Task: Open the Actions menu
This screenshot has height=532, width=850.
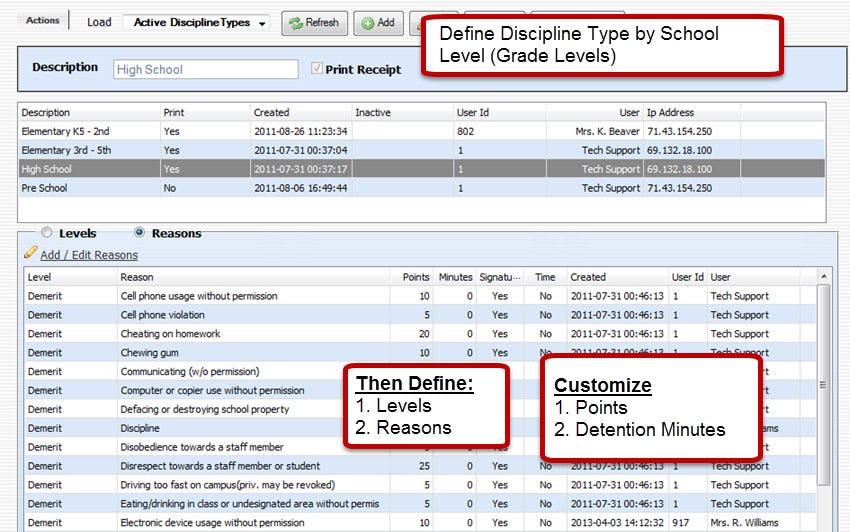Action: [42, 21]
